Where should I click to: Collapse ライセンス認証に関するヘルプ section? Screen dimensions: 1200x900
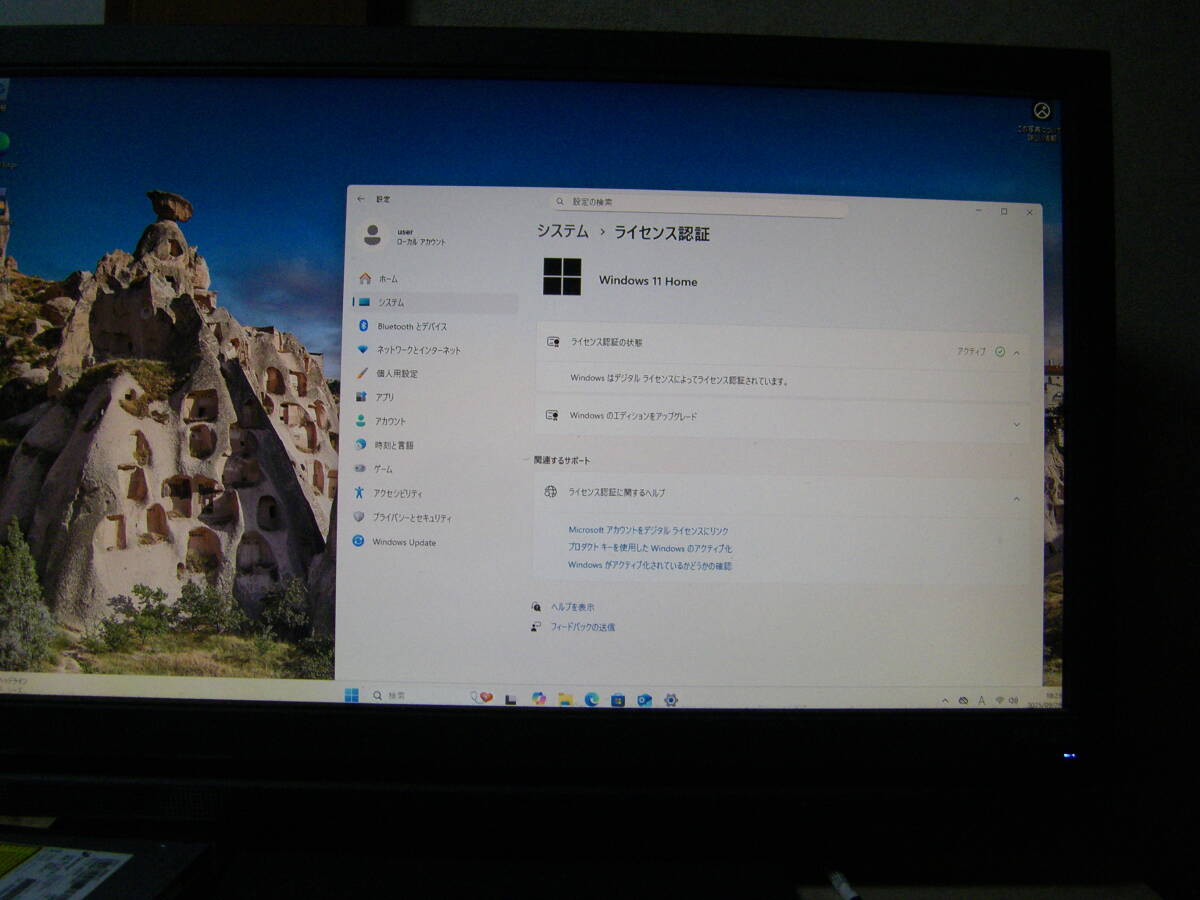click(1017, 498)
